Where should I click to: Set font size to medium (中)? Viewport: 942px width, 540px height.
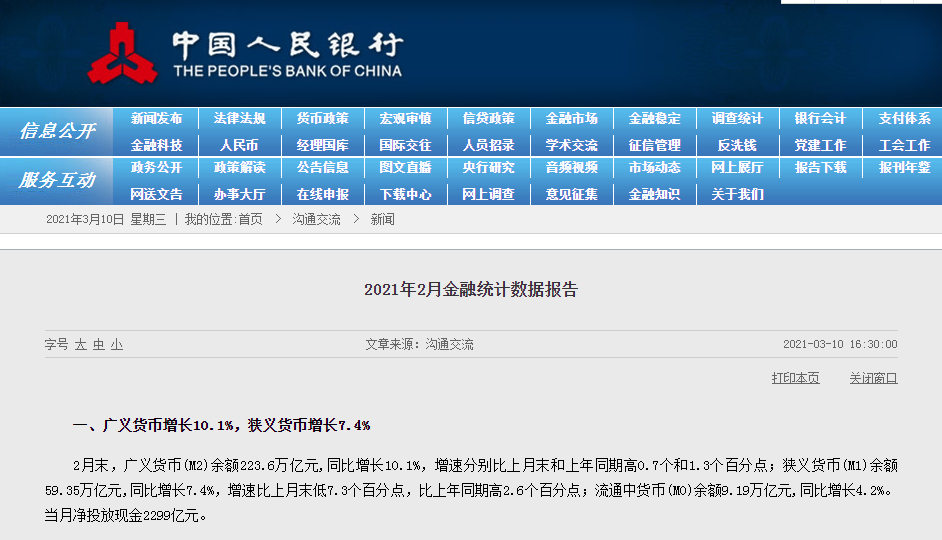pos(99,345)
